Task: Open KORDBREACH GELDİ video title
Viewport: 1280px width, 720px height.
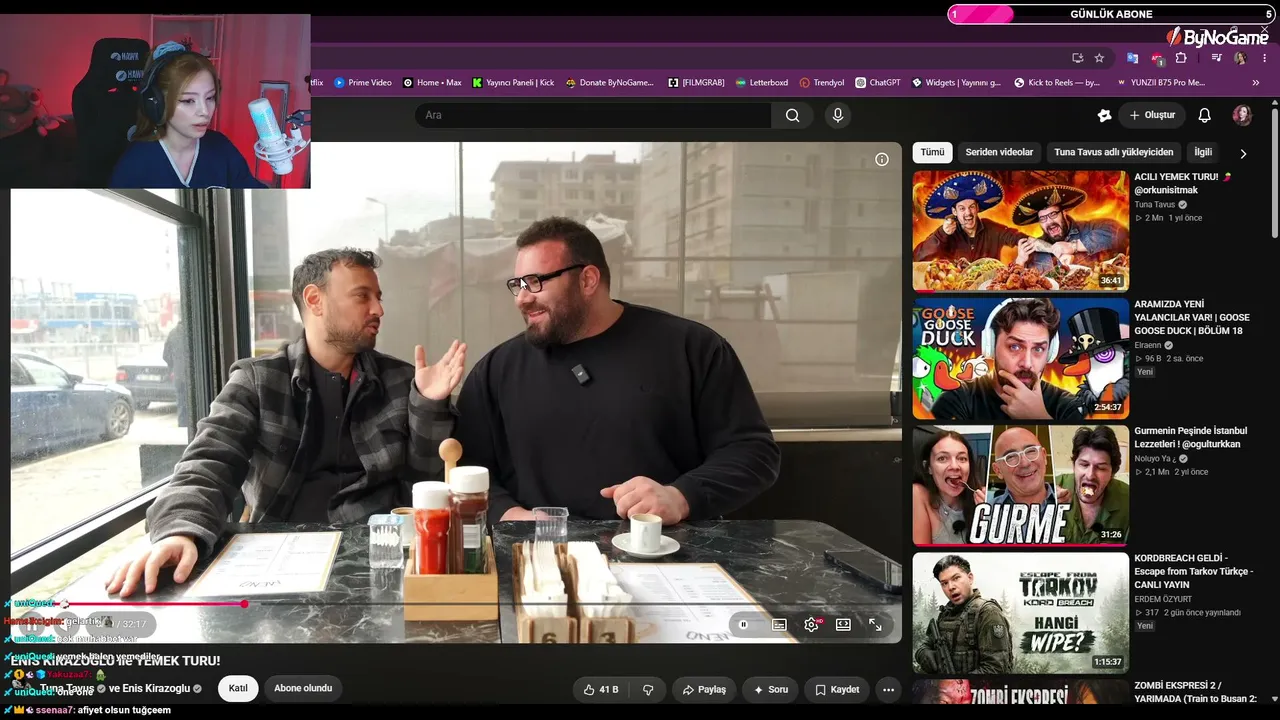Action: pos(1193,571)
